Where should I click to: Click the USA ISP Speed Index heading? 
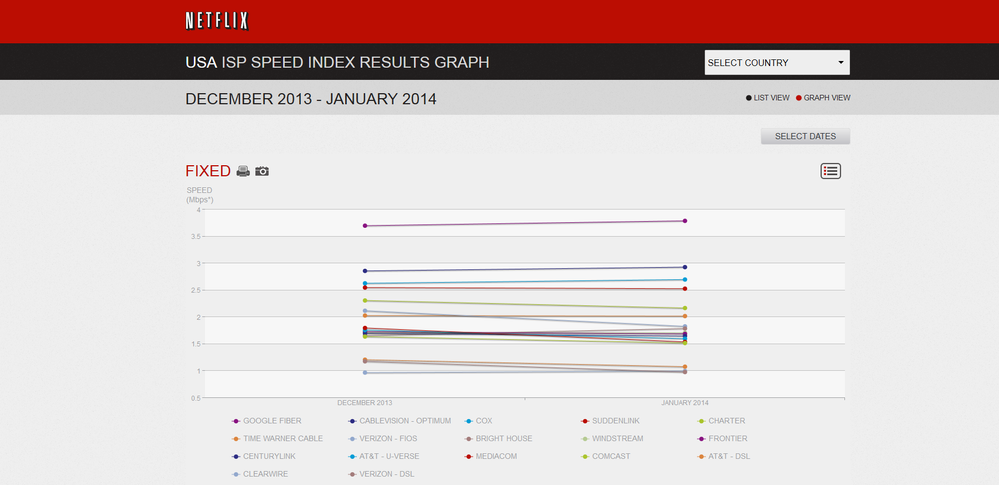(337, 62)
